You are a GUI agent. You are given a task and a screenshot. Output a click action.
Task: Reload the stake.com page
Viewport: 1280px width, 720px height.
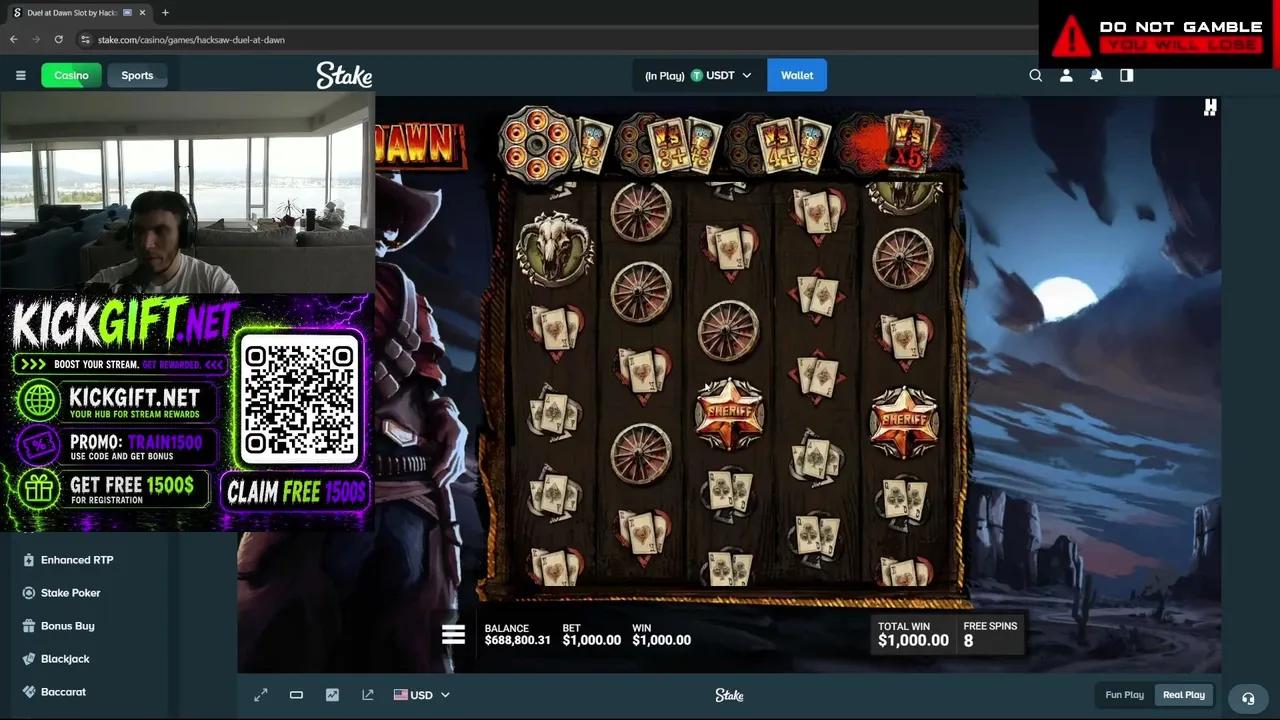click(59, 40)
